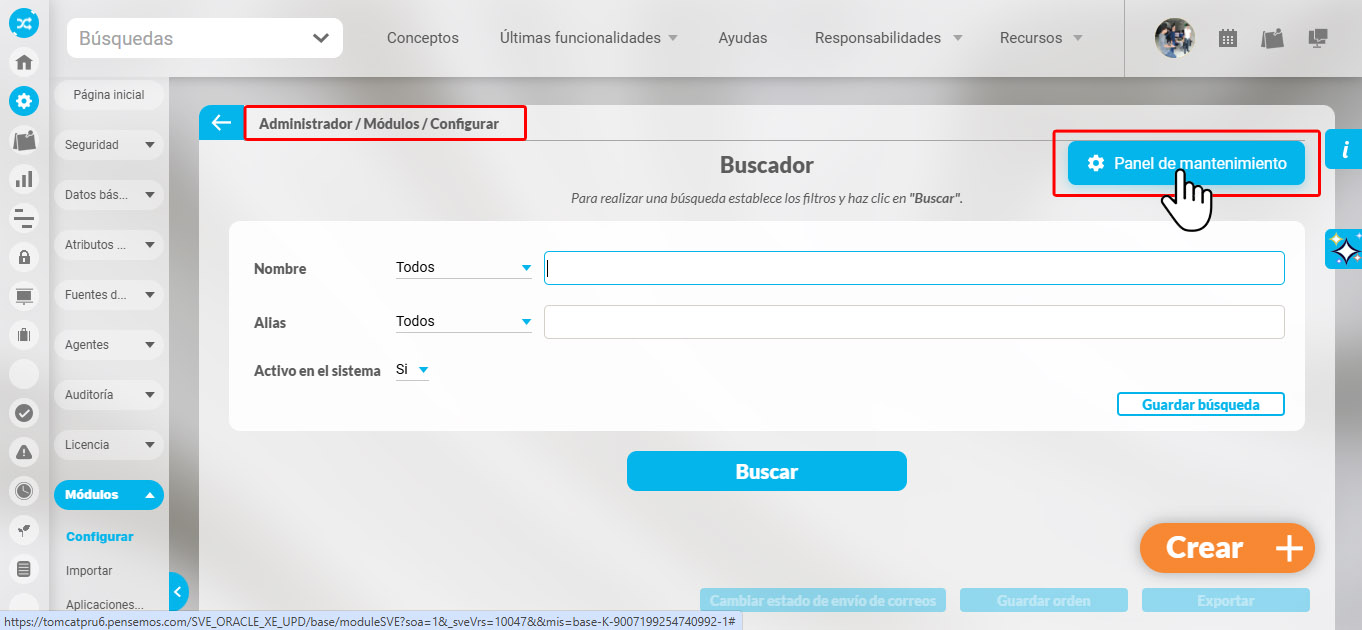Open the calendar icon in top bar
1362x630 pixels.
pyautogui.click(x=1227, y=38)
